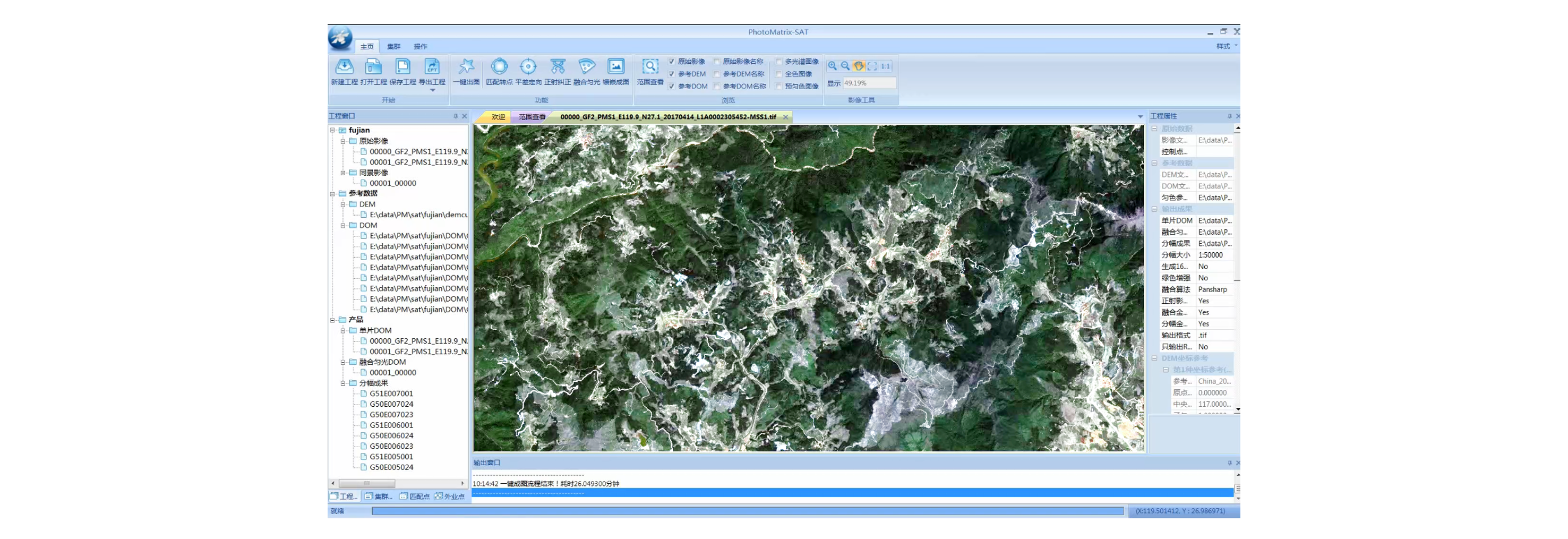Select G51E007001 in the project tree
This screenshot has width=1568, height=539.
(391, 393)
